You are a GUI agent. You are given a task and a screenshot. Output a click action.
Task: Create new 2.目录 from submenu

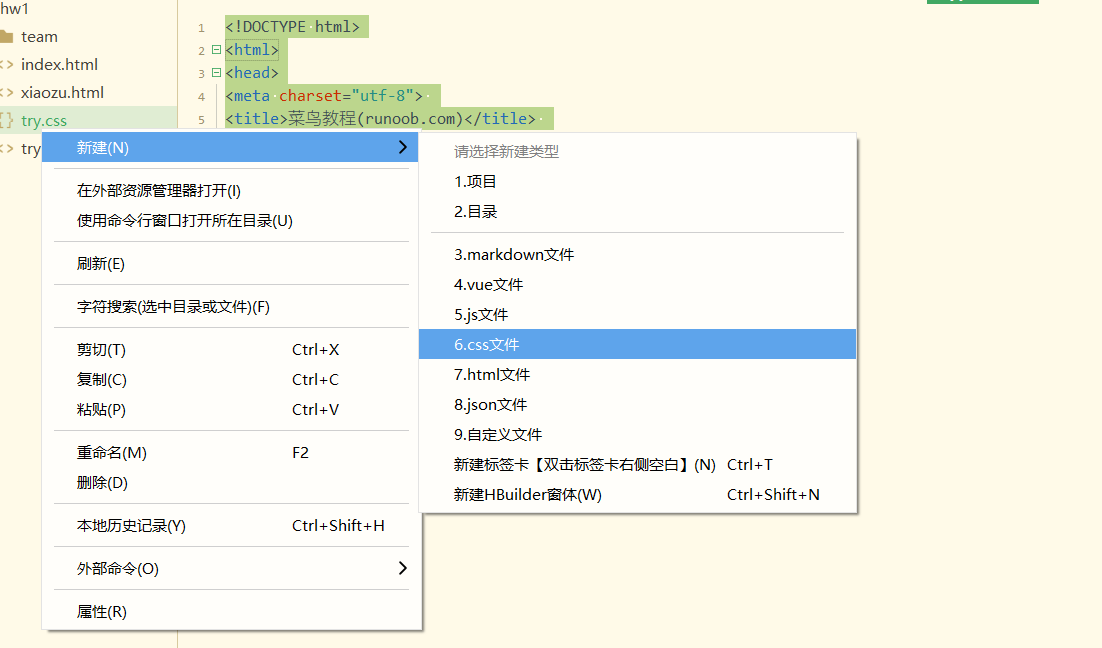tap(476, 212)
